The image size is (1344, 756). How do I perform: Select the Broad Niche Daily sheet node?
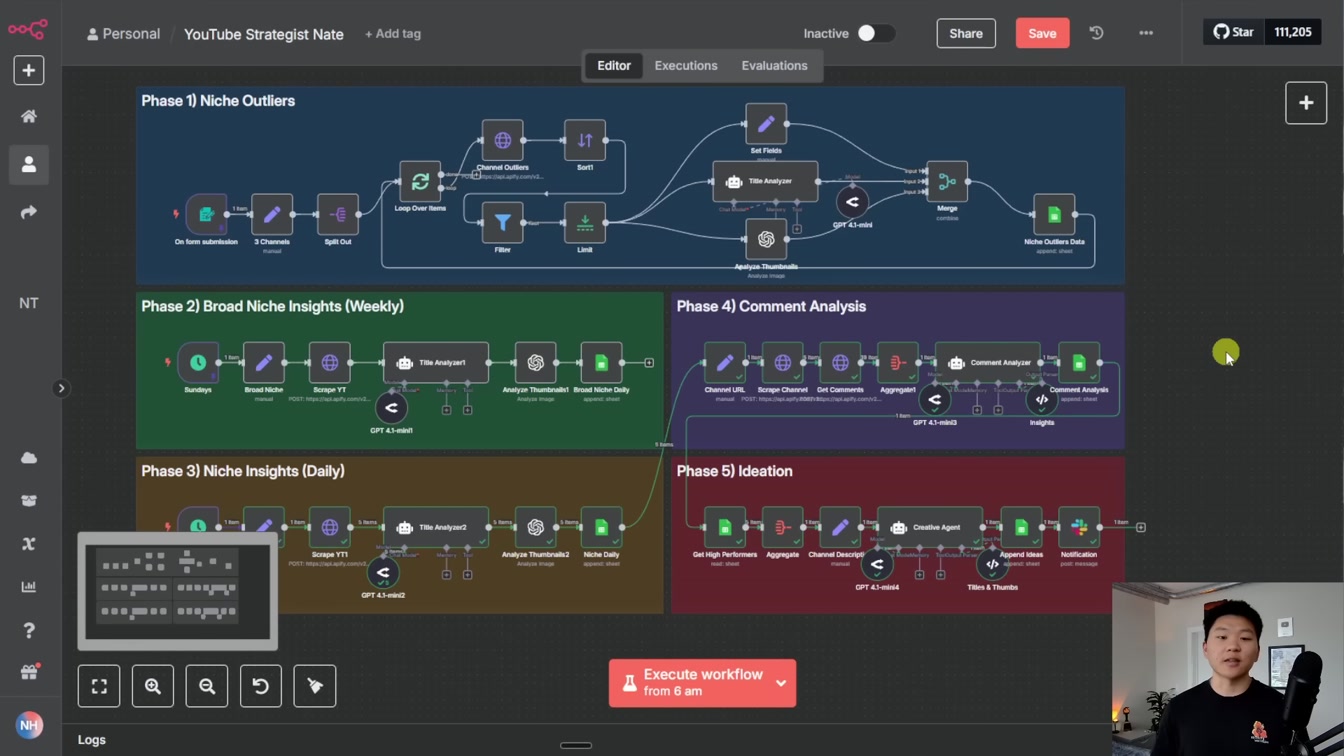click(601, 363)
